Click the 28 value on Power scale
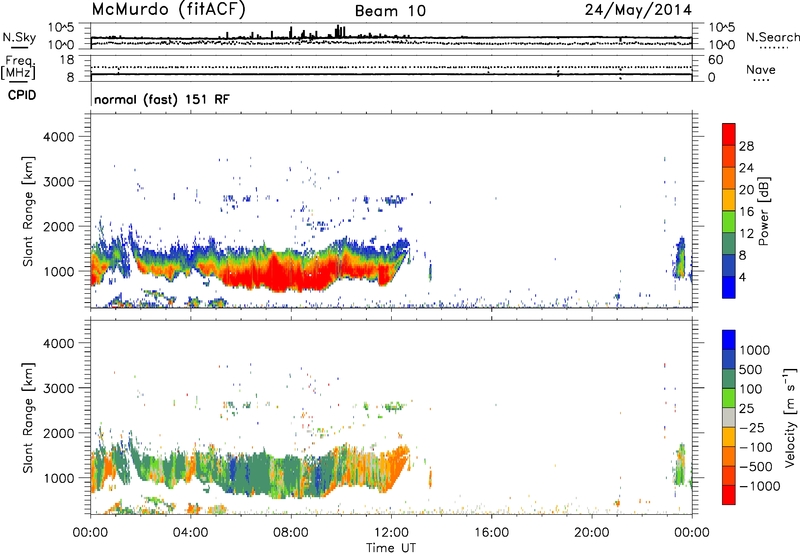800x554 pixels. click(x=746, y=146)
